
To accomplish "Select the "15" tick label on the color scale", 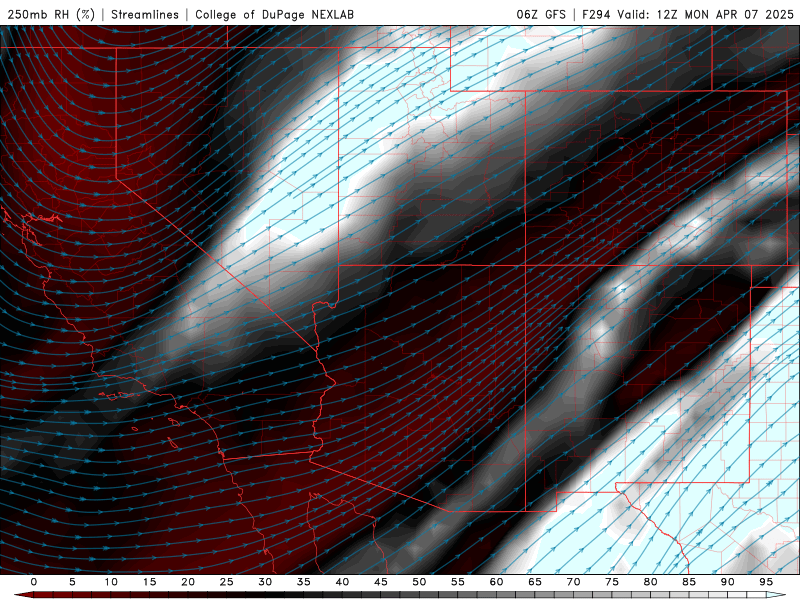I will click(x=149, y=582).
